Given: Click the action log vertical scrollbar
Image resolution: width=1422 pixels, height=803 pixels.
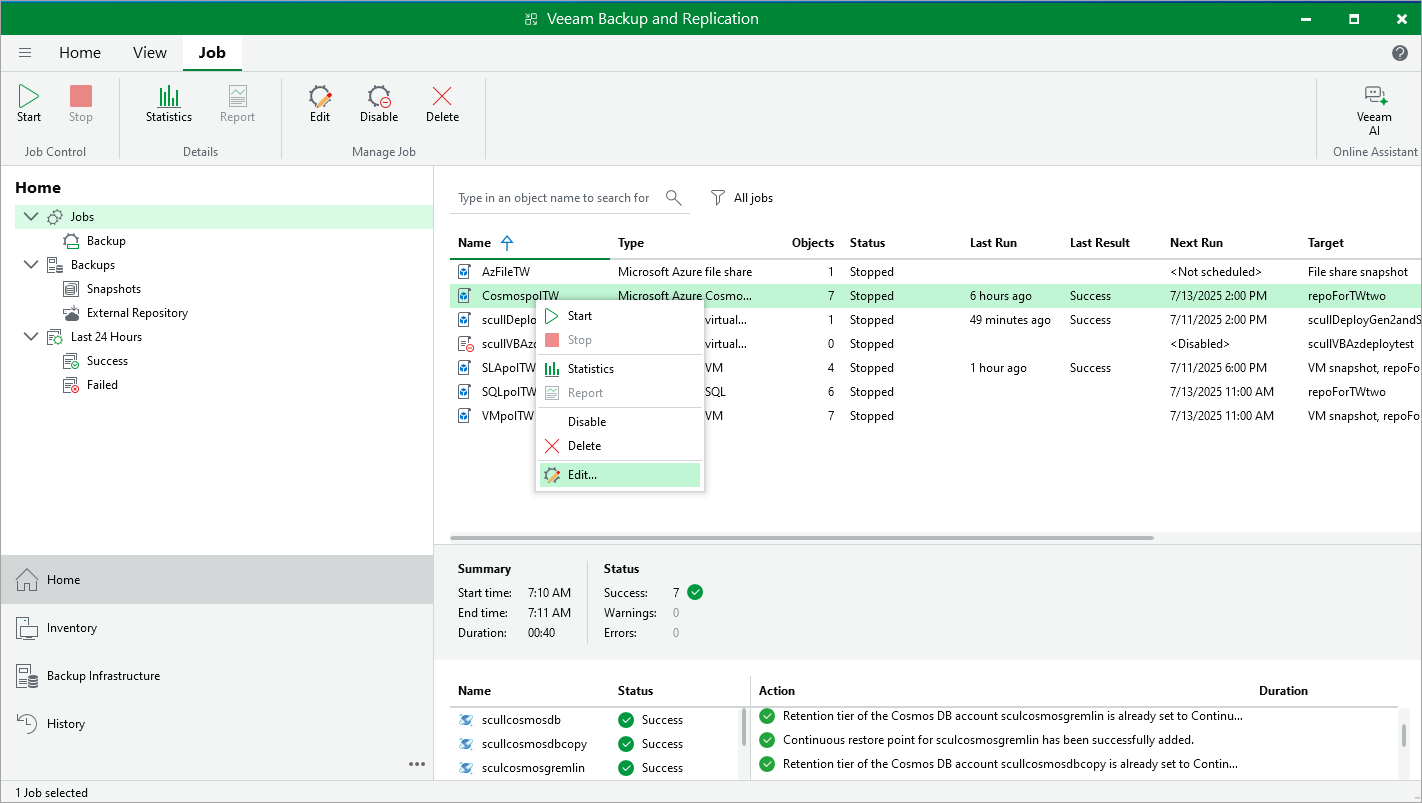Looking at the screenshot, I should pyautogui.click(x=1404, y=735).
